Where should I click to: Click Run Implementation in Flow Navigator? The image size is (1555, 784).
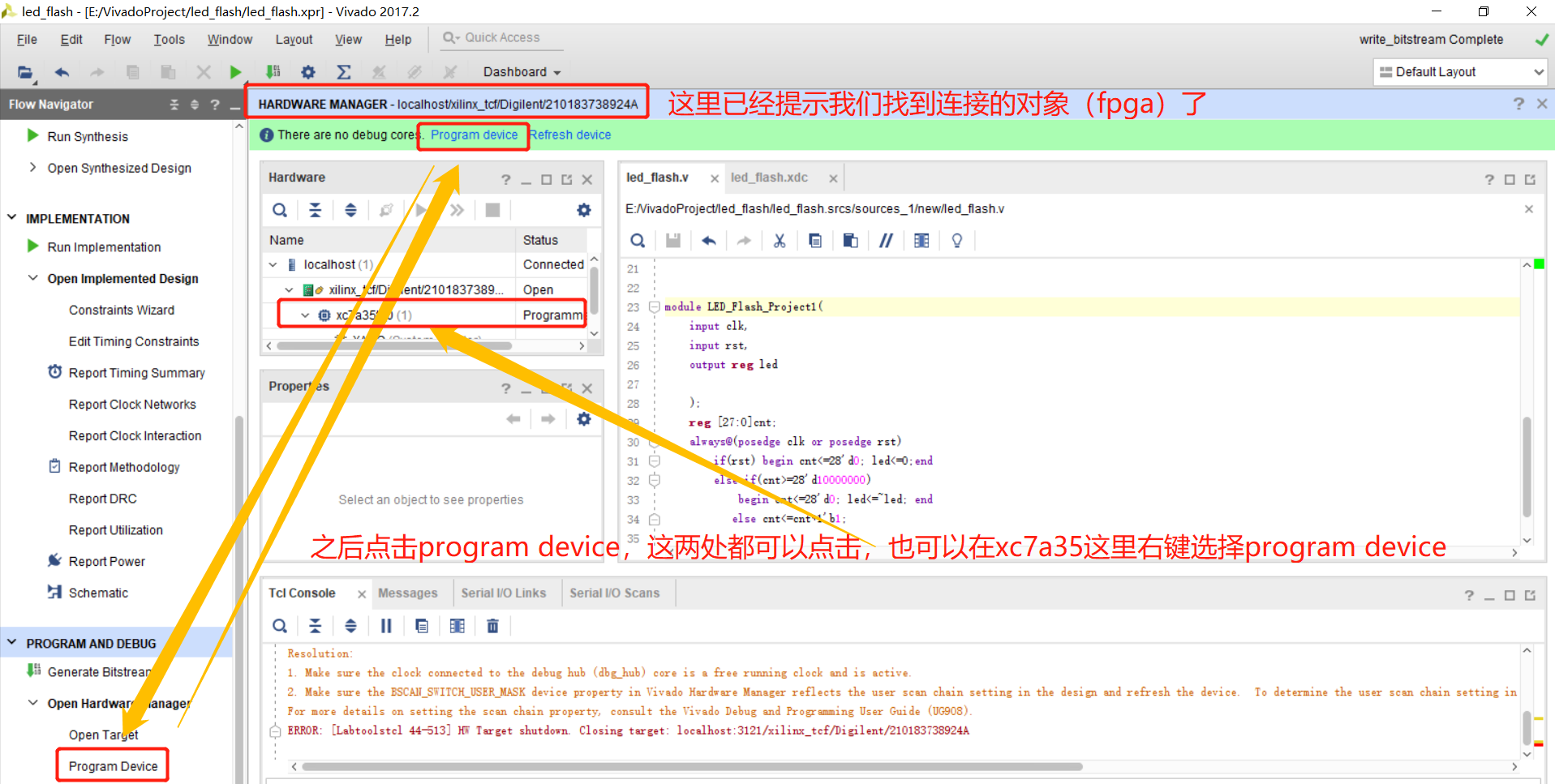pos(104,246)
